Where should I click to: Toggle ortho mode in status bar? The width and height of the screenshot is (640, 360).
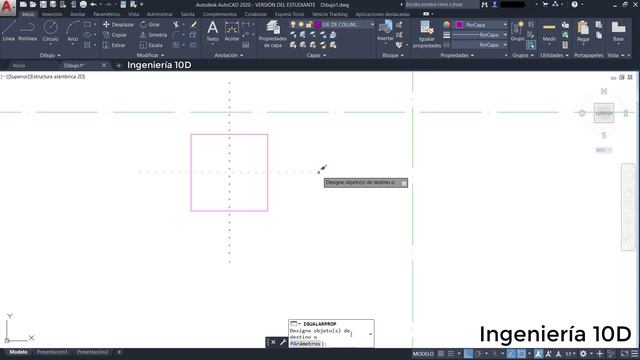point(468,354)
